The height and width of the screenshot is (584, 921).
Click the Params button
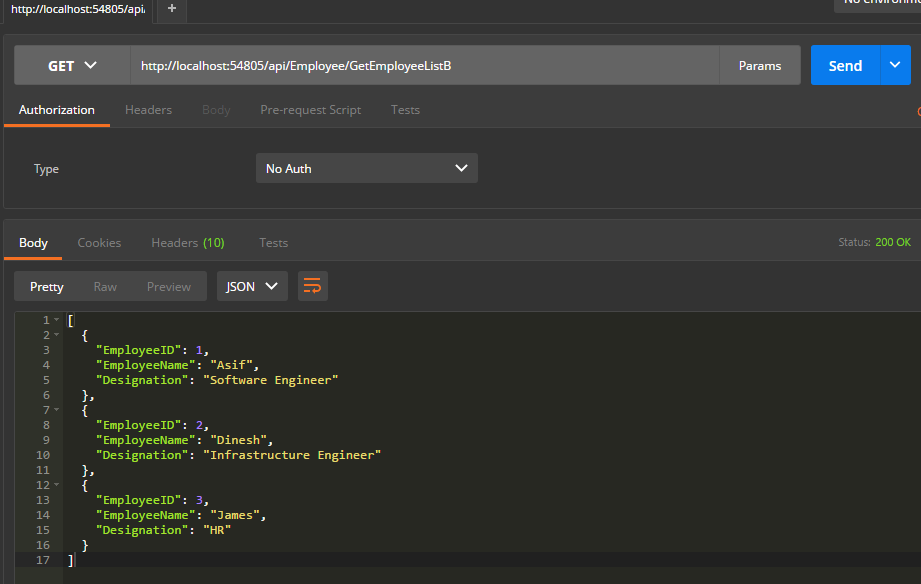click(x=760, y=65)
